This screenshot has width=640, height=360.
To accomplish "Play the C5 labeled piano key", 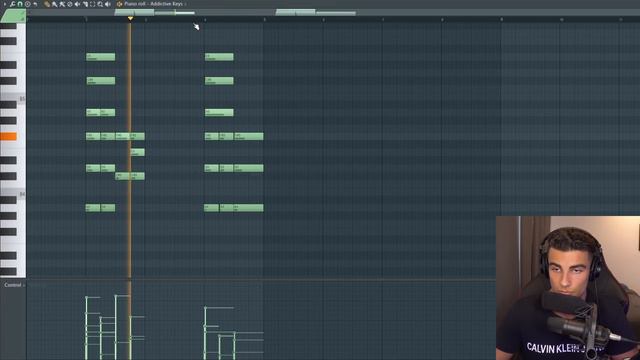I will tap(21, 99).
